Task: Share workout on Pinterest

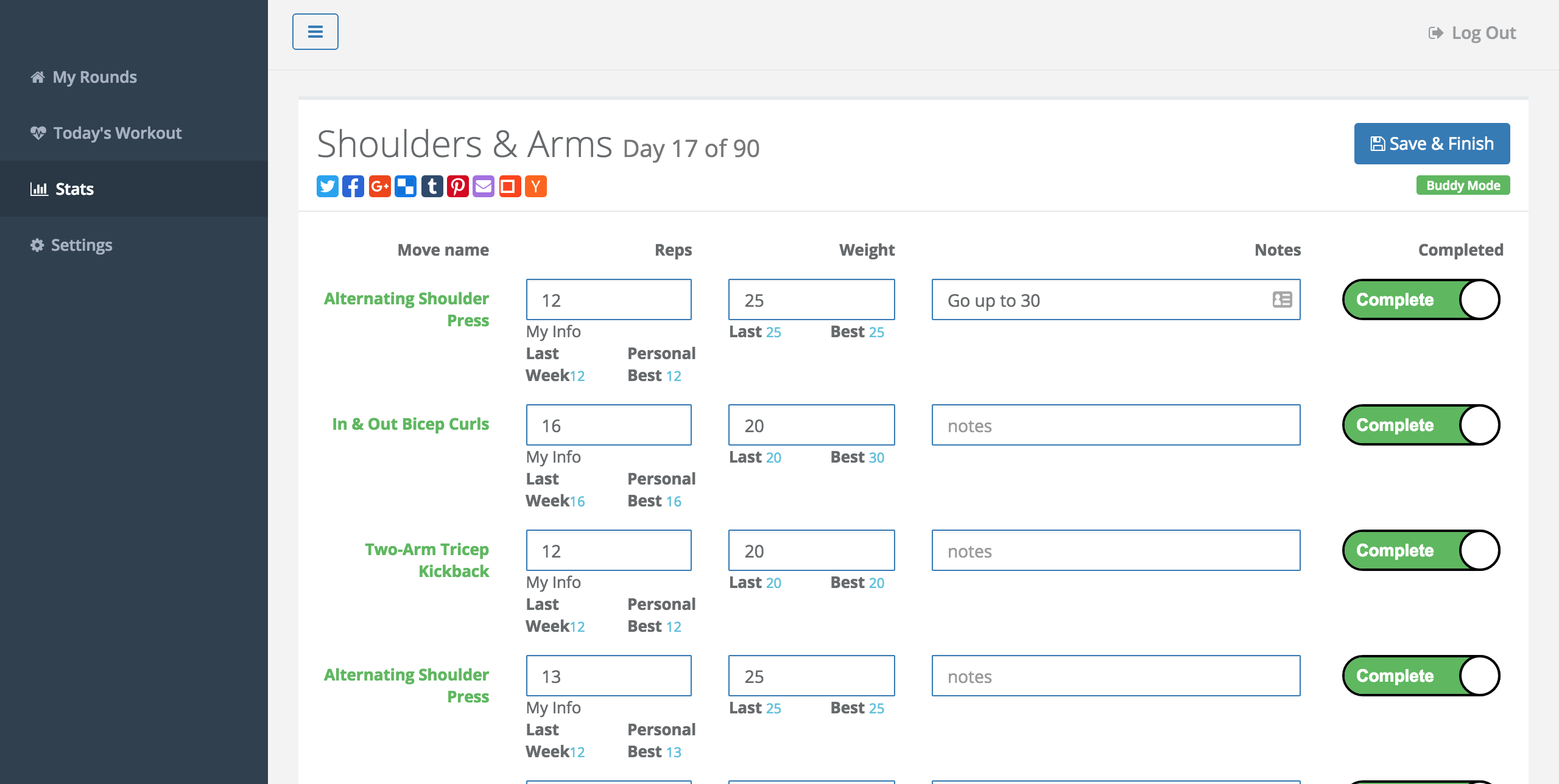Action: (x=458, y=186)
